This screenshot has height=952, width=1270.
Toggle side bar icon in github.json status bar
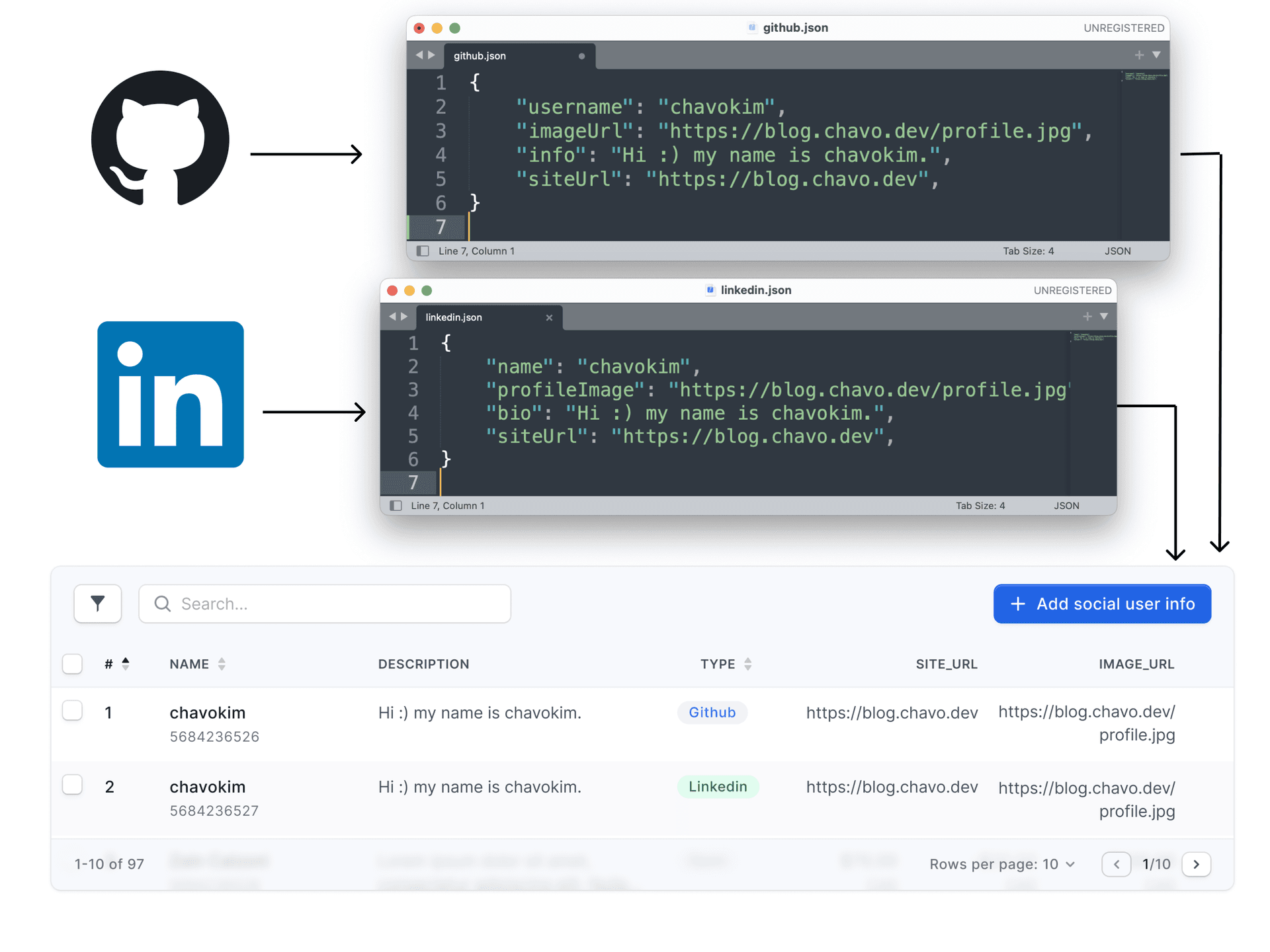[x=423, y=251]
